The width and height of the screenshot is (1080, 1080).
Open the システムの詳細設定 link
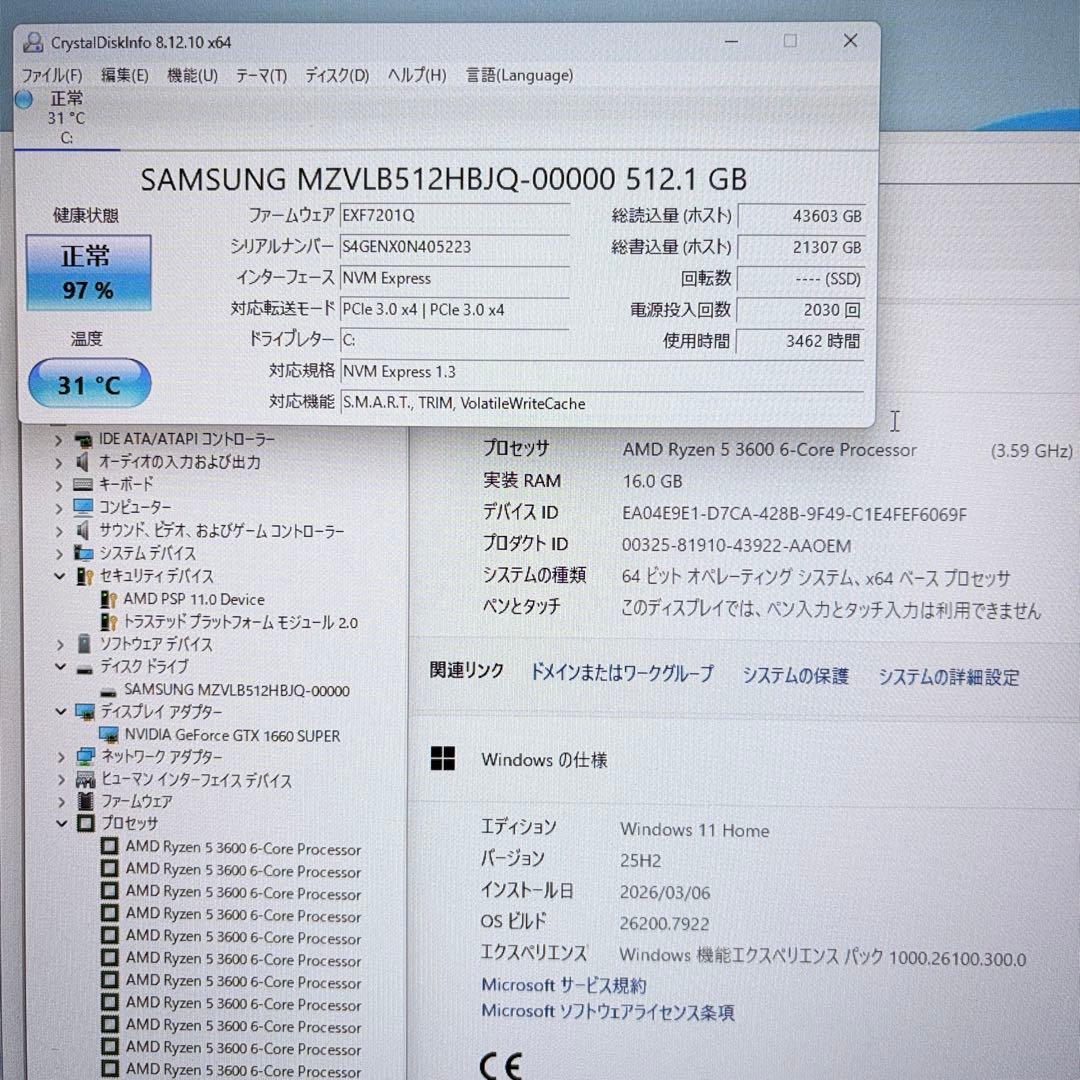click(948, 677)
